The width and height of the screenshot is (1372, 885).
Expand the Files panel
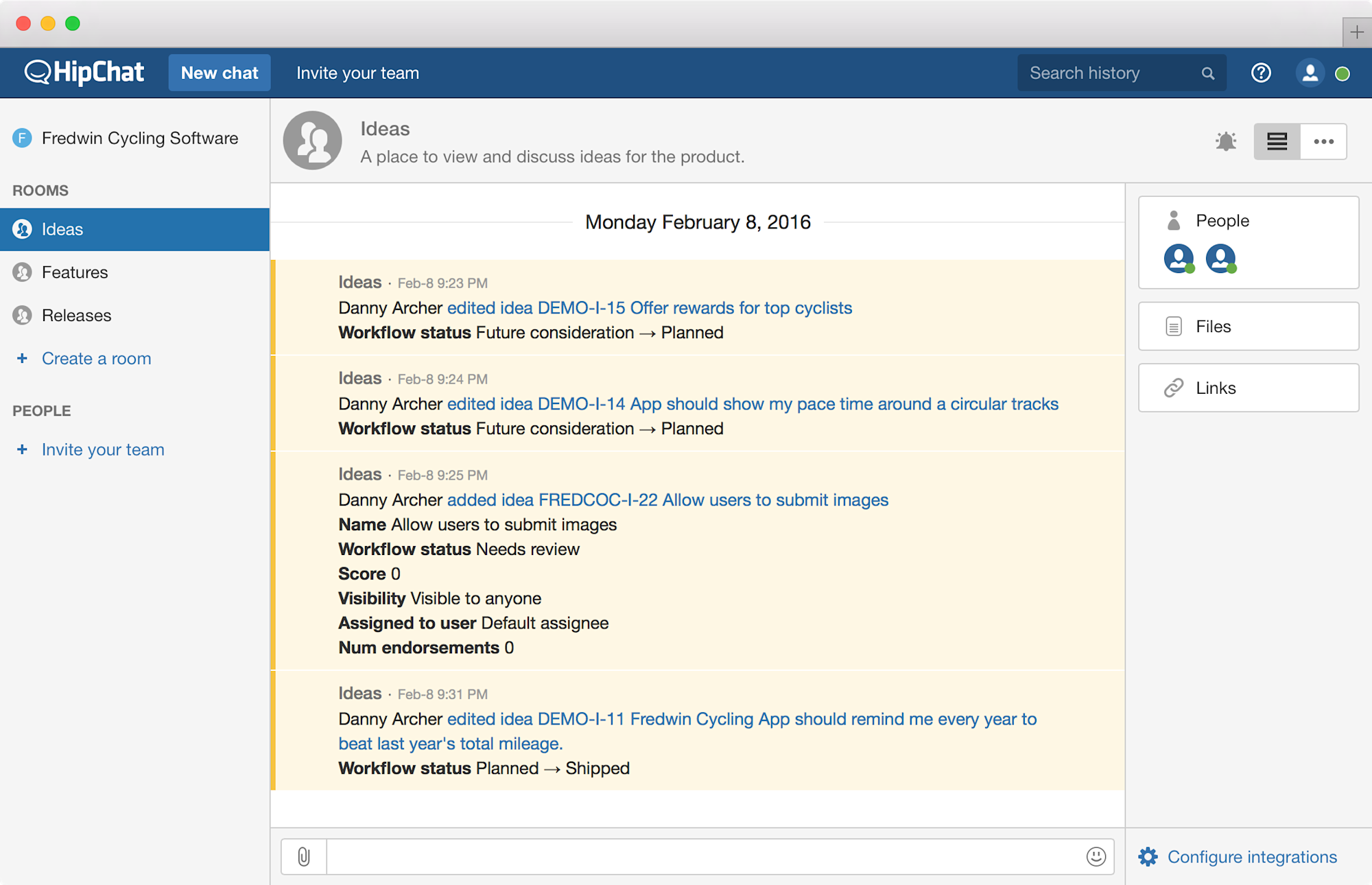(x=1248, y=327)
